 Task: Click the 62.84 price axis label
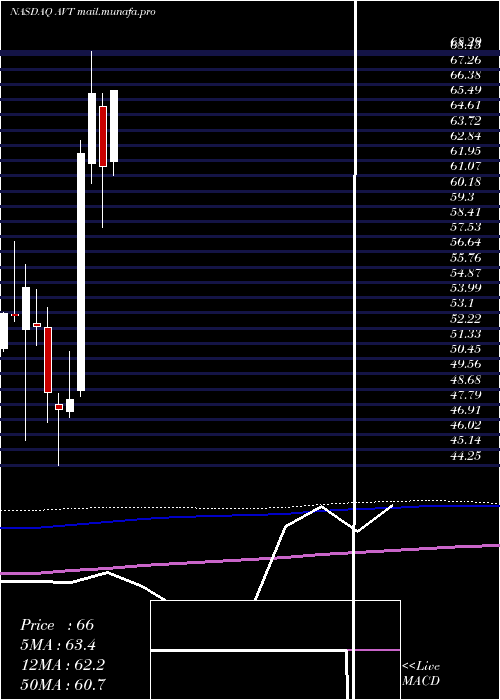coord(466,136)
